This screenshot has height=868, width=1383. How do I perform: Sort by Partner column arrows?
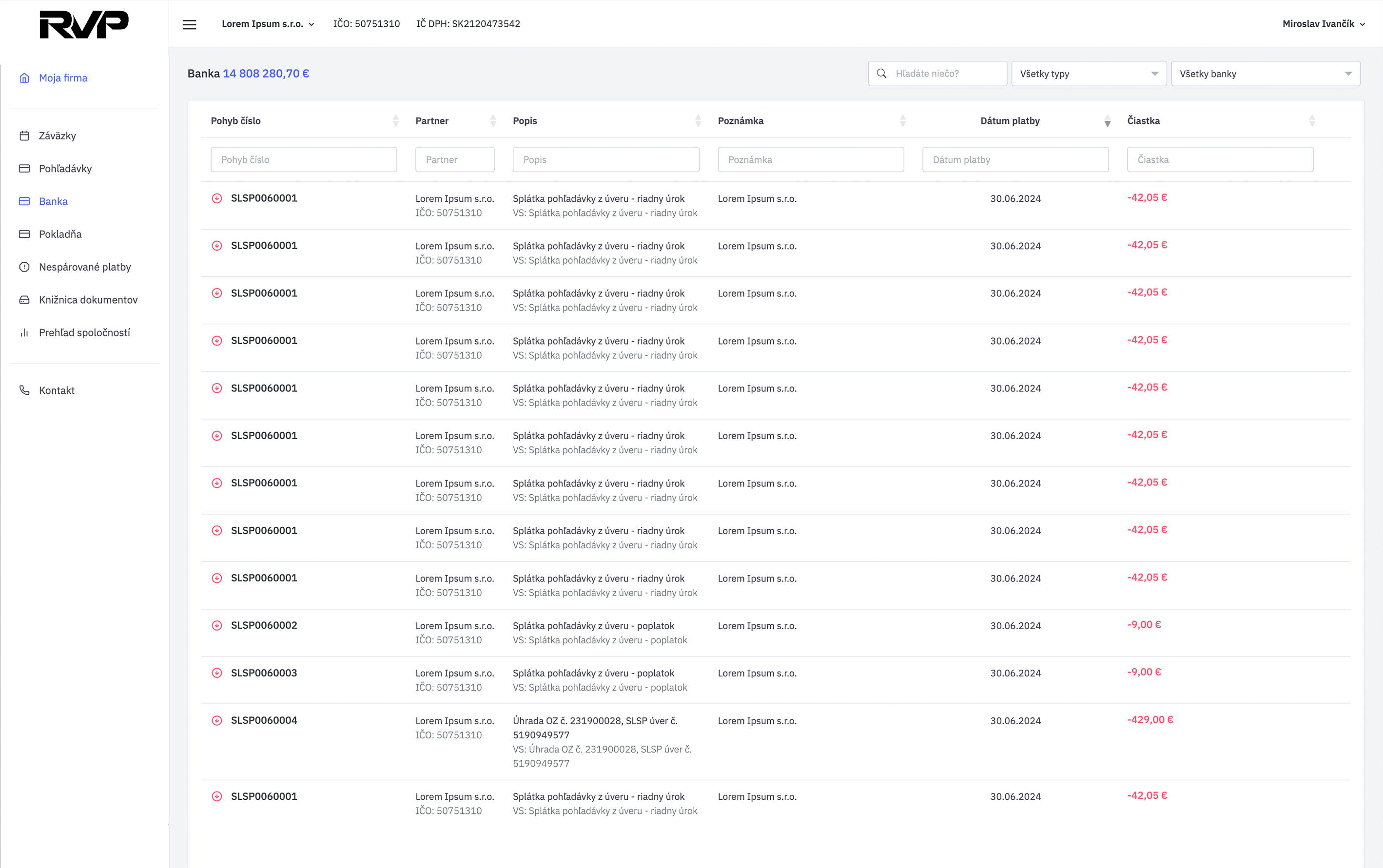tap(493, 121)
